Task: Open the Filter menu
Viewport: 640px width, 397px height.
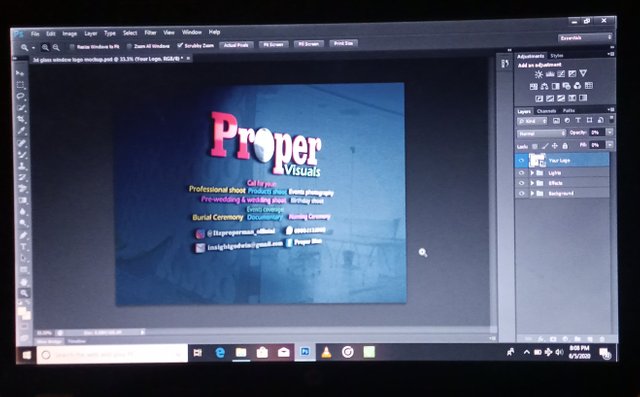Action: click(x=150, y=32)
